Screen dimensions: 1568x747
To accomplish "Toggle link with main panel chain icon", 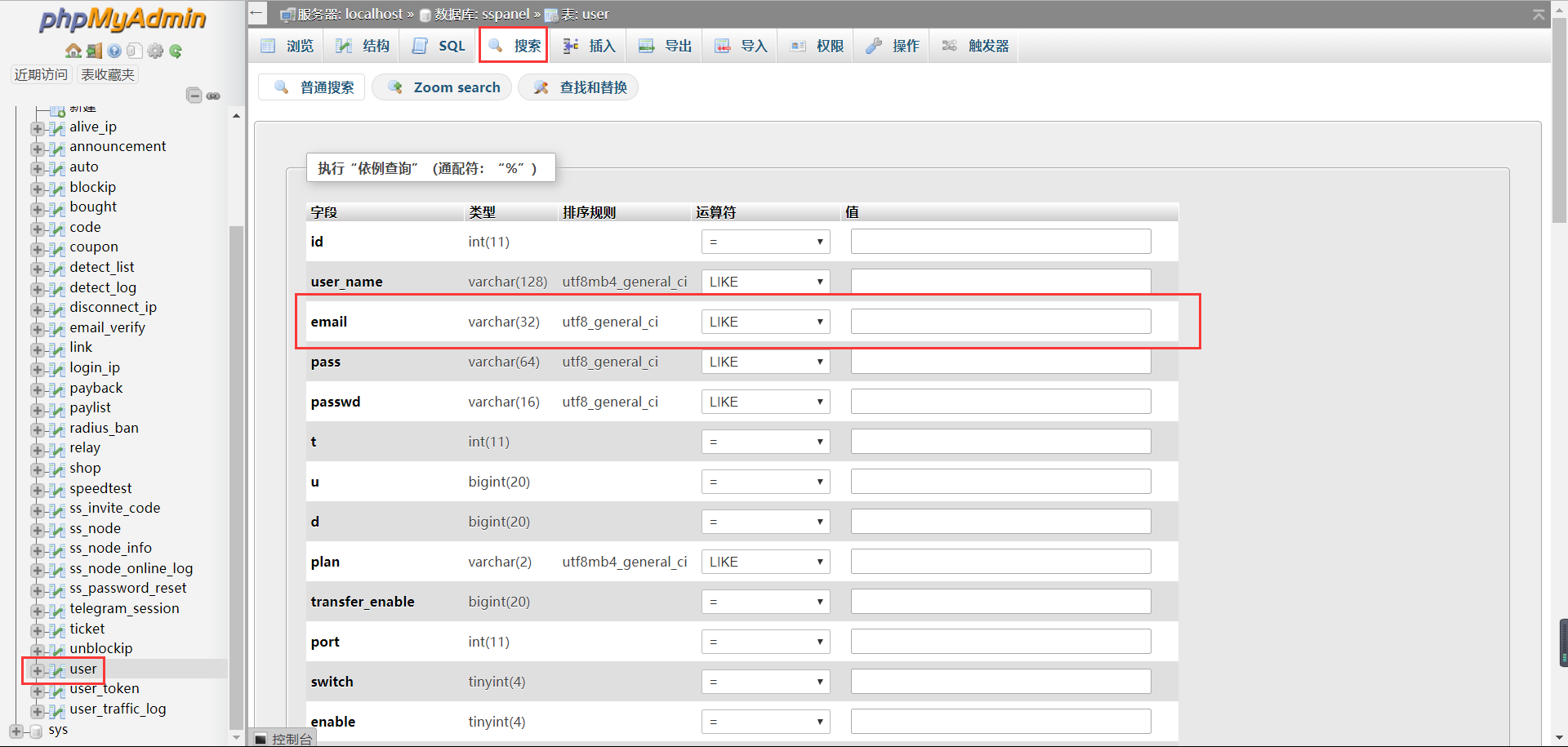I will 213,96.
